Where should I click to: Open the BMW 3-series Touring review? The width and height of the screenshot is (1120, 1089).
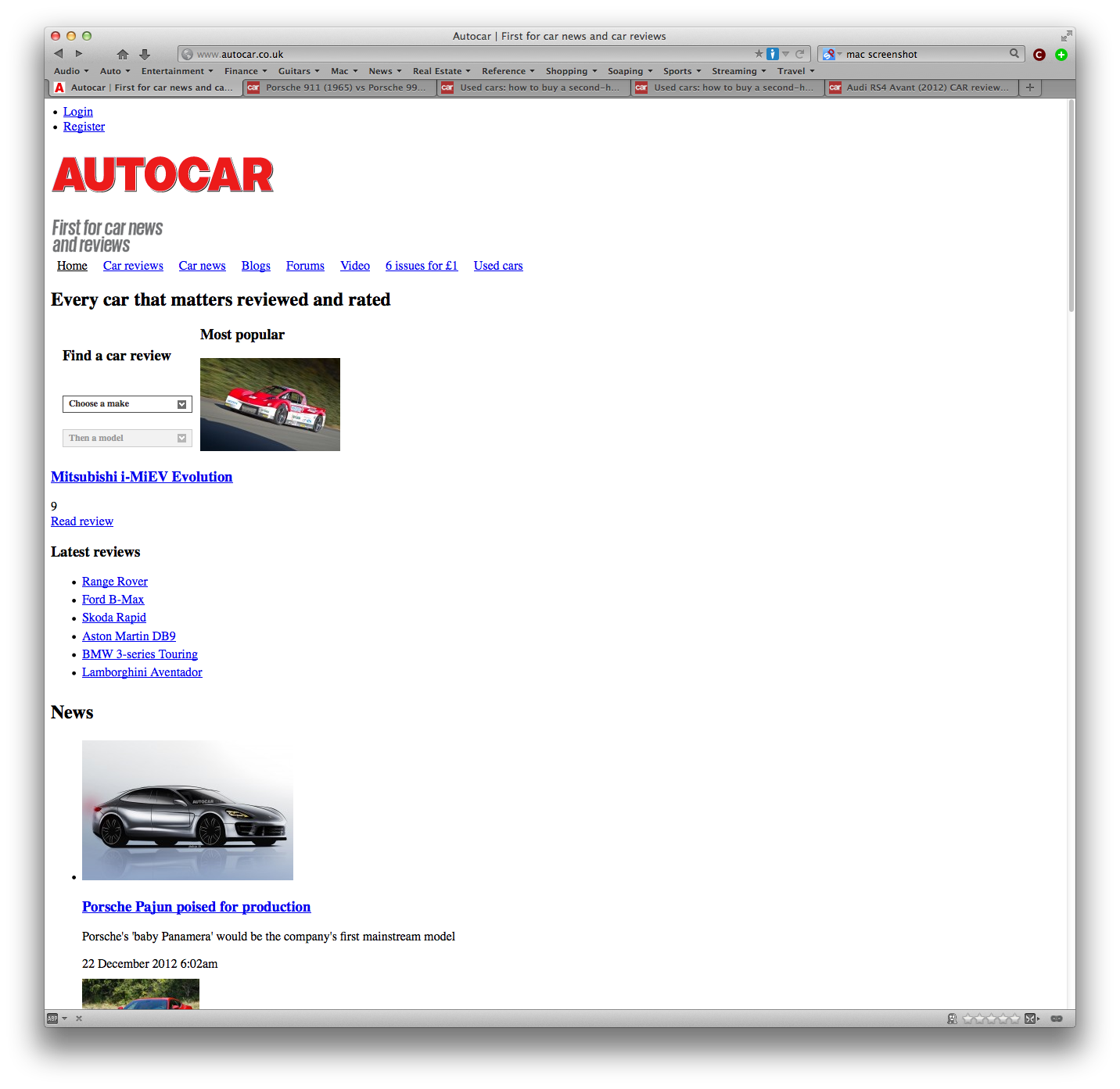click(140, 654)
